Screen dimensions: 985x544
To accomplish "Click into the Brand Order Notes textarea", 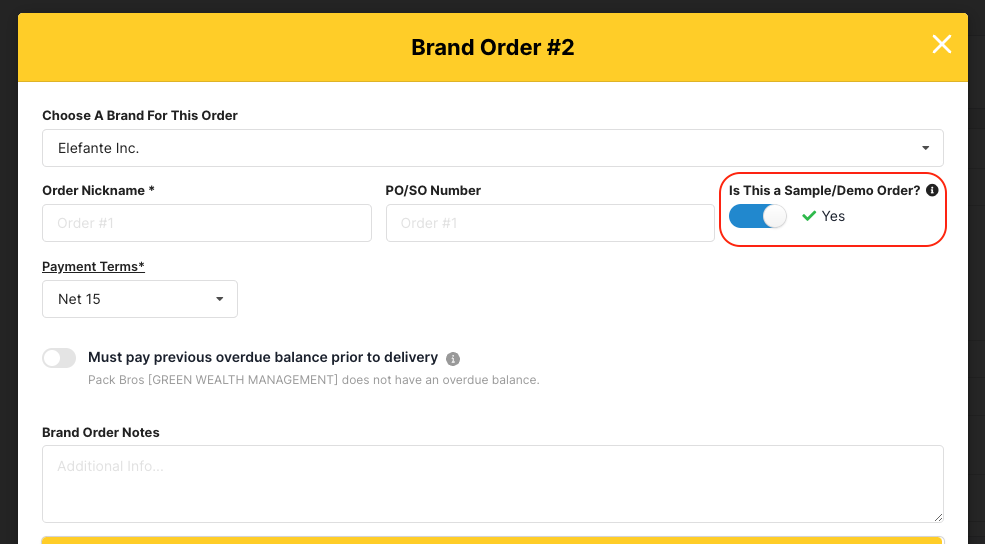I will [x=492, y=483].
